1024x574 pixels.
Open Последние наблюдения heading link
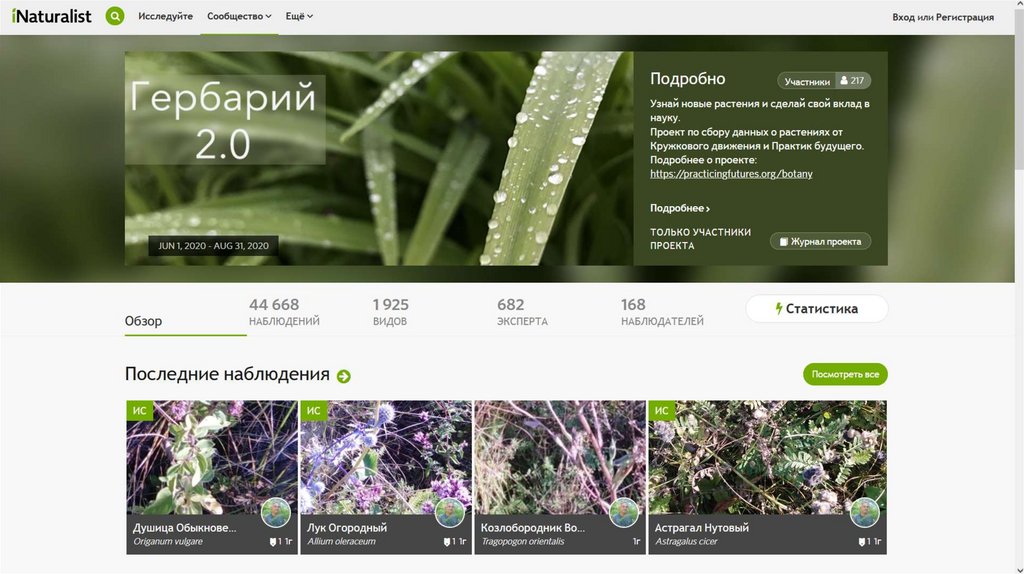click(227, 374)
